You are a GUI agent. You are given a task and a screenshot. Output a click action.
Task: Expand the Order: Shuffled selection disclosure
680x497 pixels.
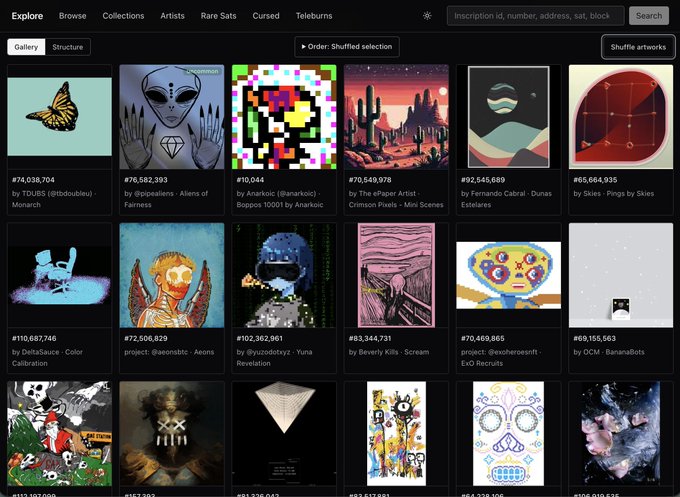tap(347, 46)
